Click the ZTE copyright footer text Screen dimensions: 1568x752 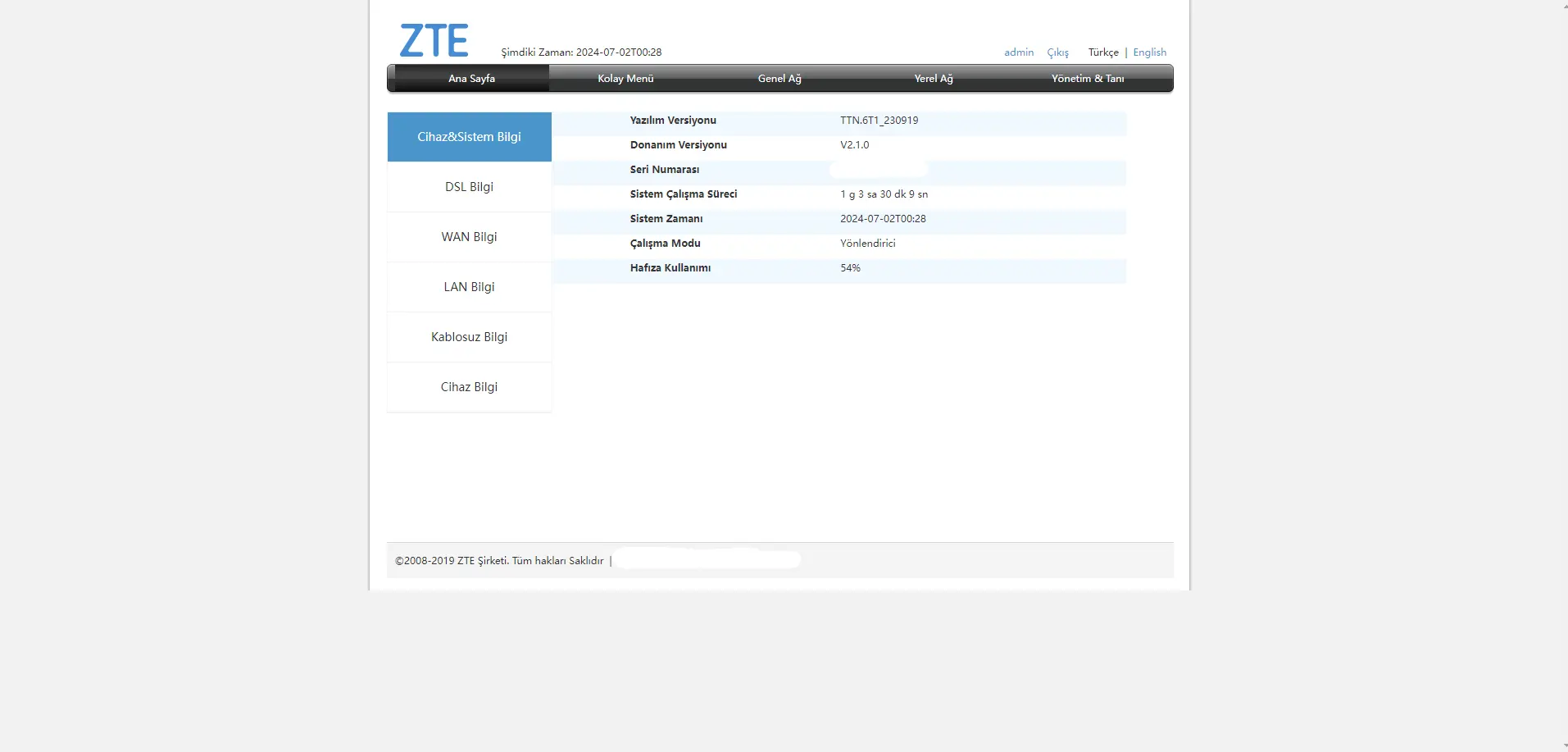click(499, 561)
